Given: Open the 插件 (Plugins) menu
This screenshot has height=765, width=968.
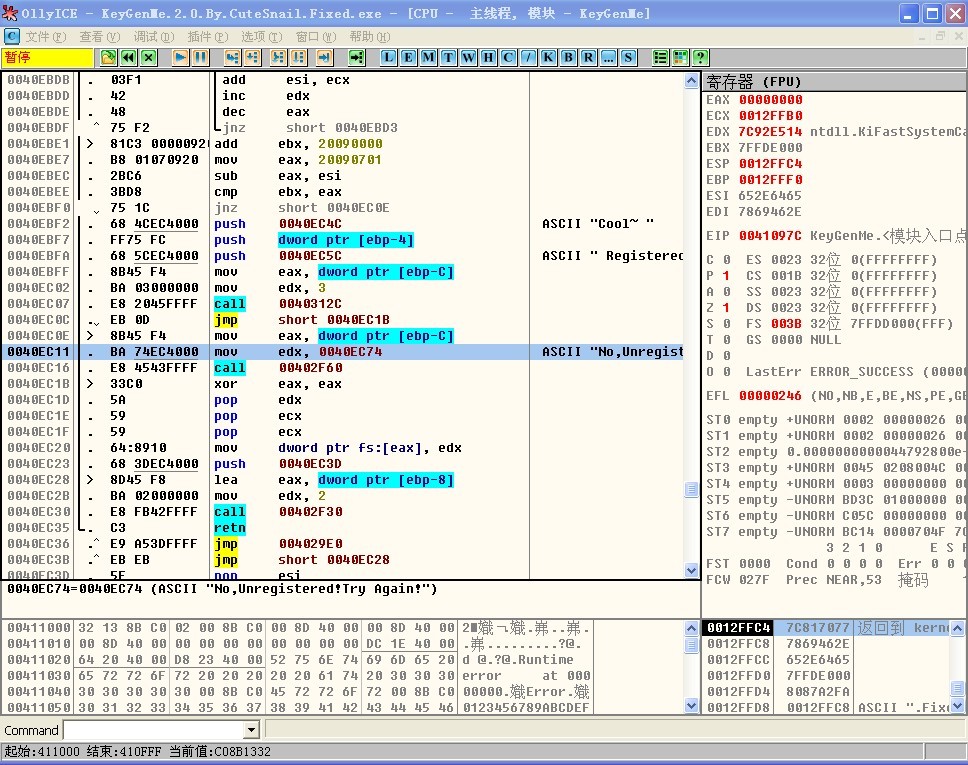Looking at the screenshot, I should coord(207,36).
